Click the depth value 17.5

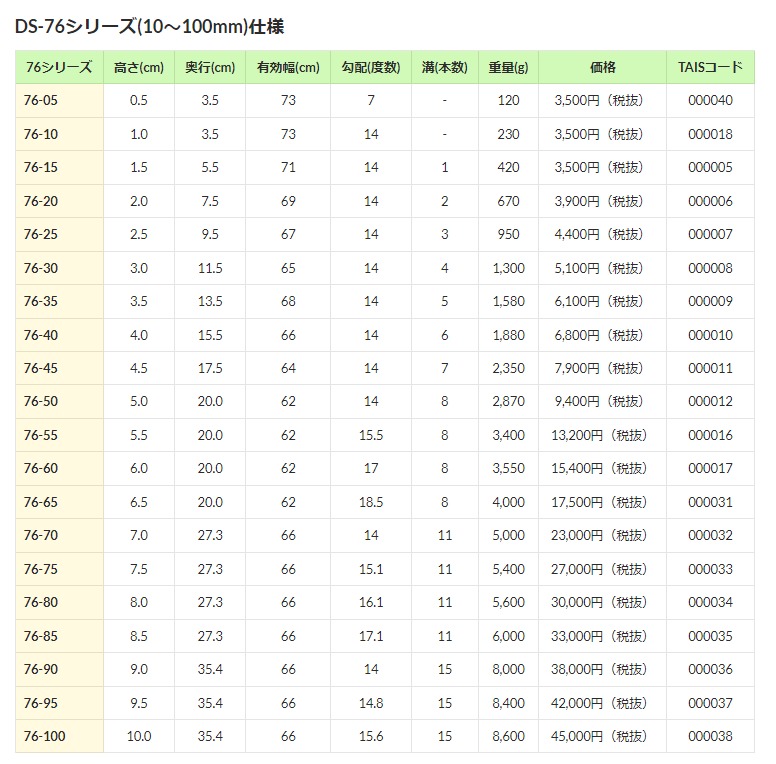click(210, 368)
